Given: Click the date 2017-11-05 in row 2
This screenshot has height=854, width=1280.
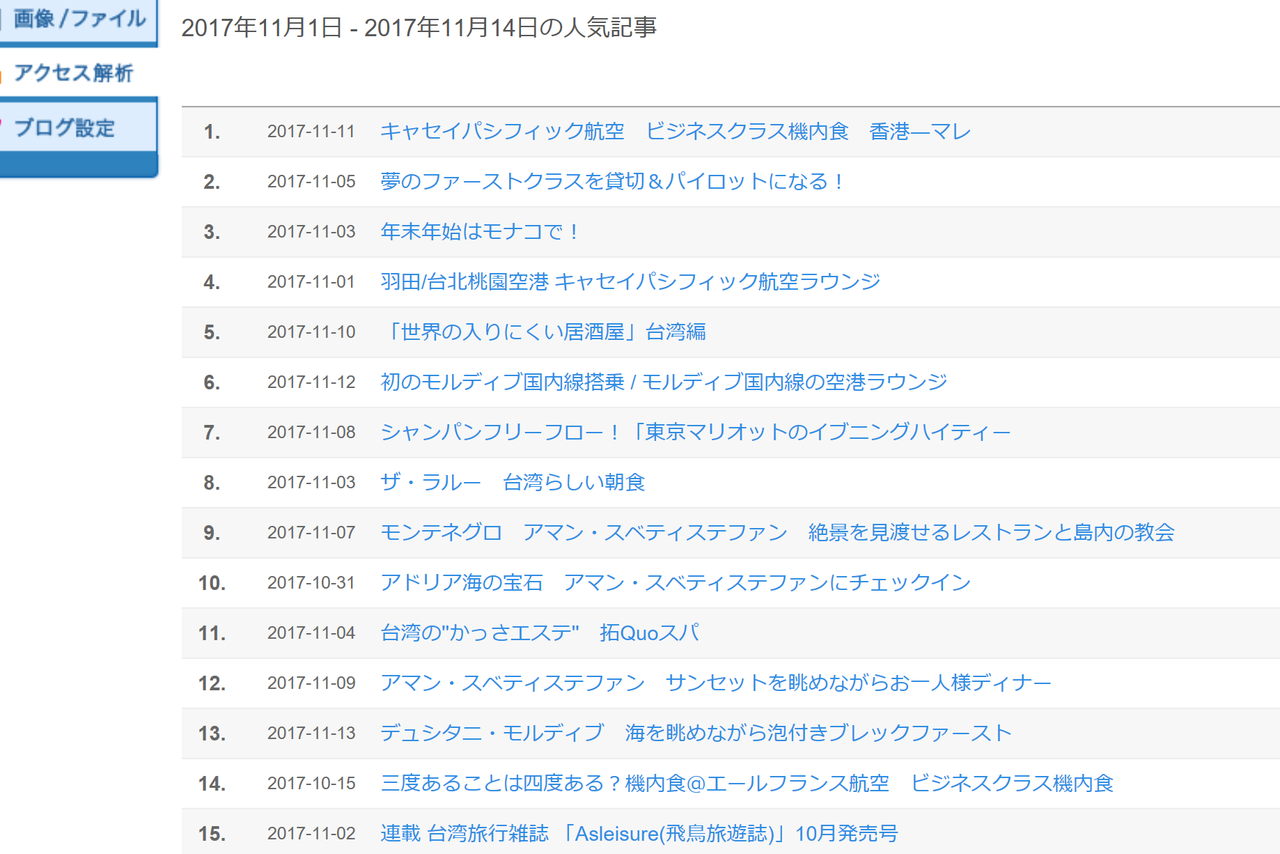Looking at the screenshot, I should click(x=311, y=182).
